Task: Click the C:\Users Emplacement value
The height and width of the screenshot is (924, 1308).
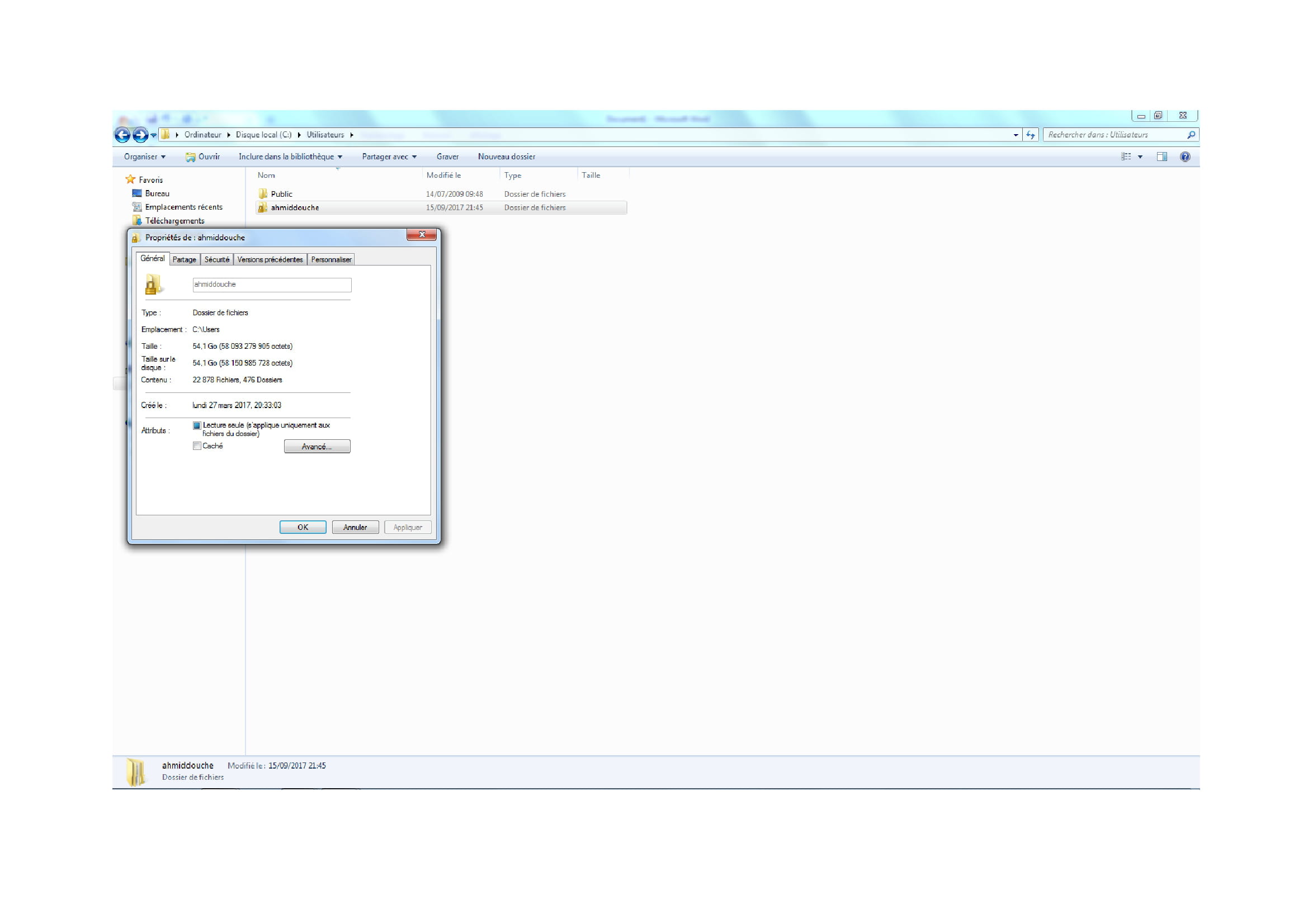Action: click(206, 330)
